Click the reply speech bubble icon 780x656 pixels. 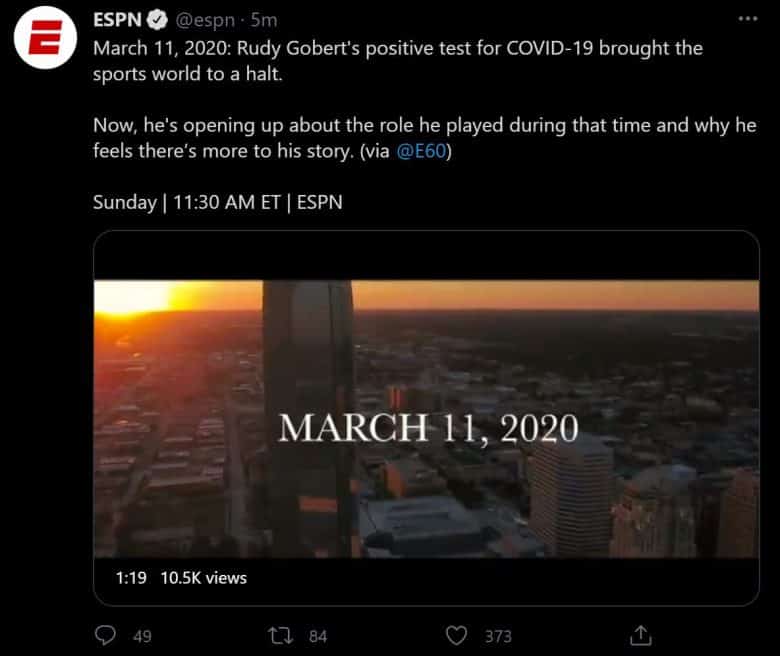(x=106, y=635)
